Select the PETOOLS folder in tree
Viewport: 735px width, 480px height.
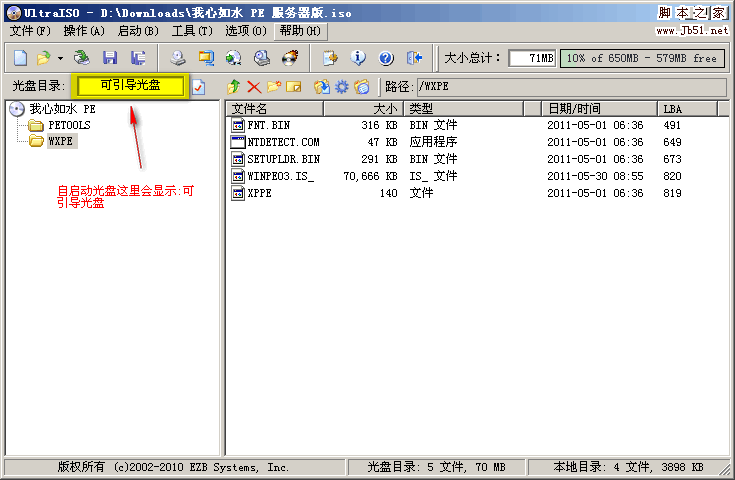click(x=69, y=125)
